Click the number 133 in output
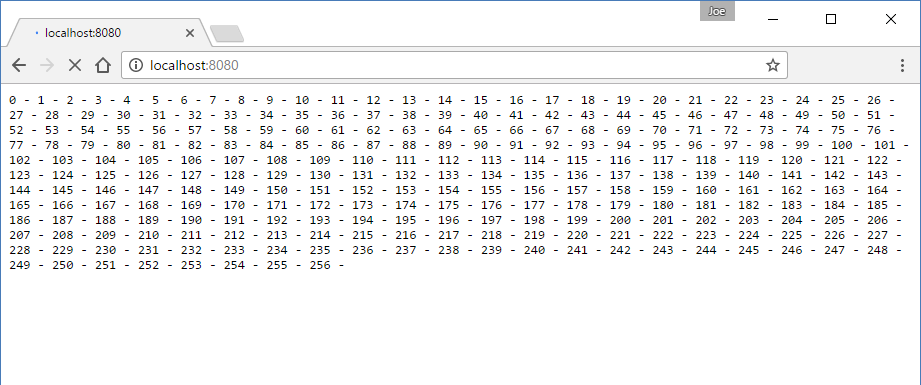This screenshot has width=921, height=385. point(449,175)
